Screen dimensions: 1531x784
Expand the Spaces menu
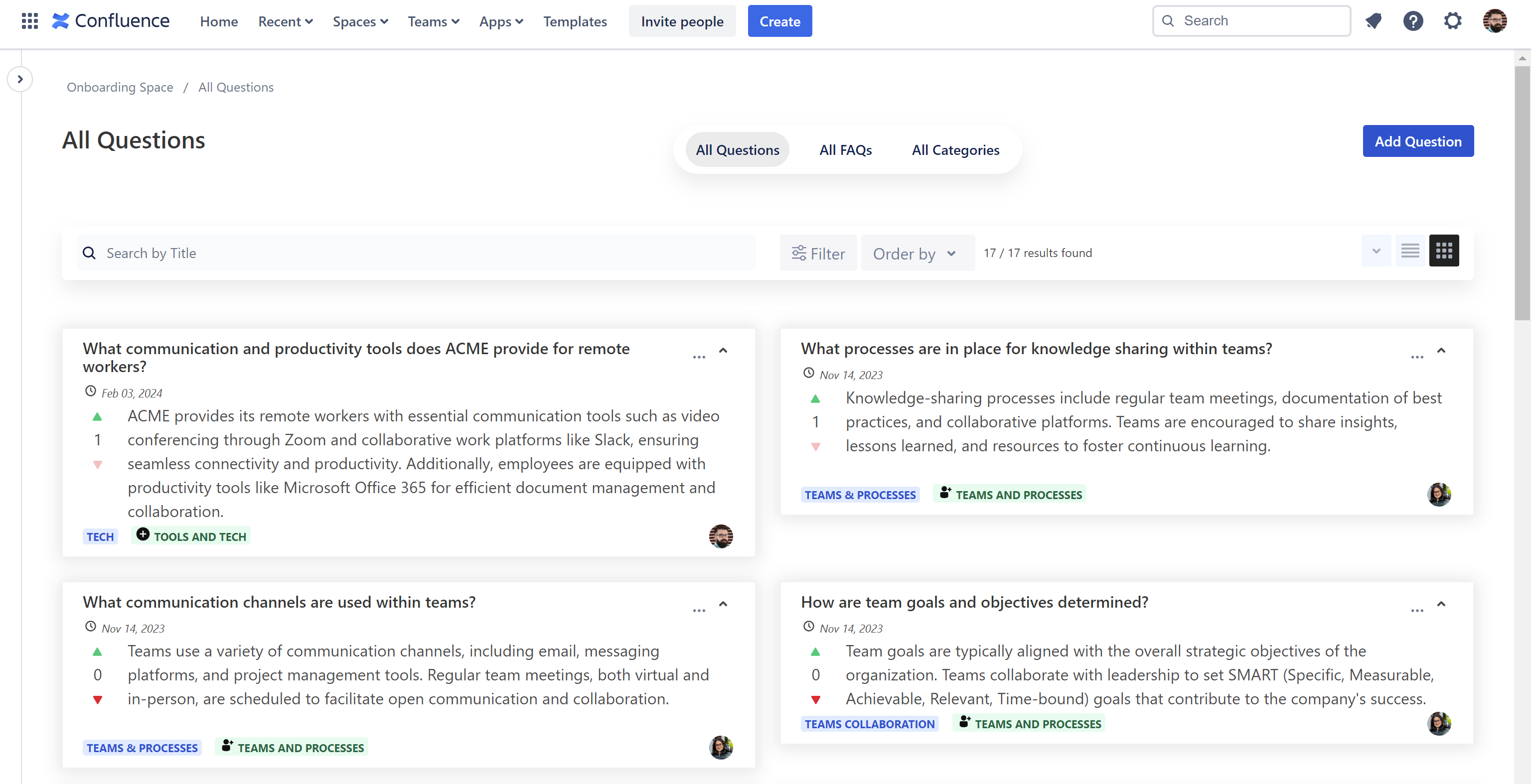click(359, 21)
